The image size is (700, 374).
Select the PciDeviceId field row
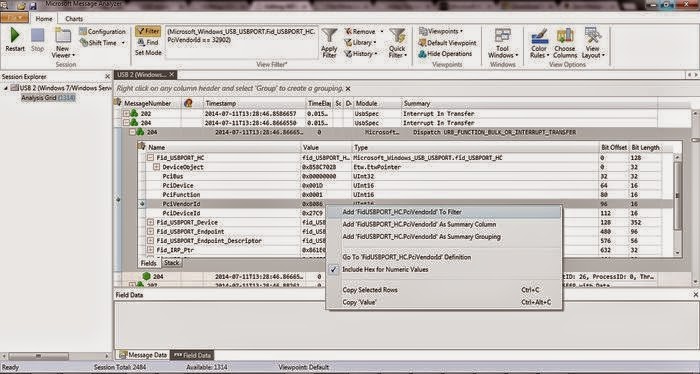pyautogui.click(x=406, y=213)
